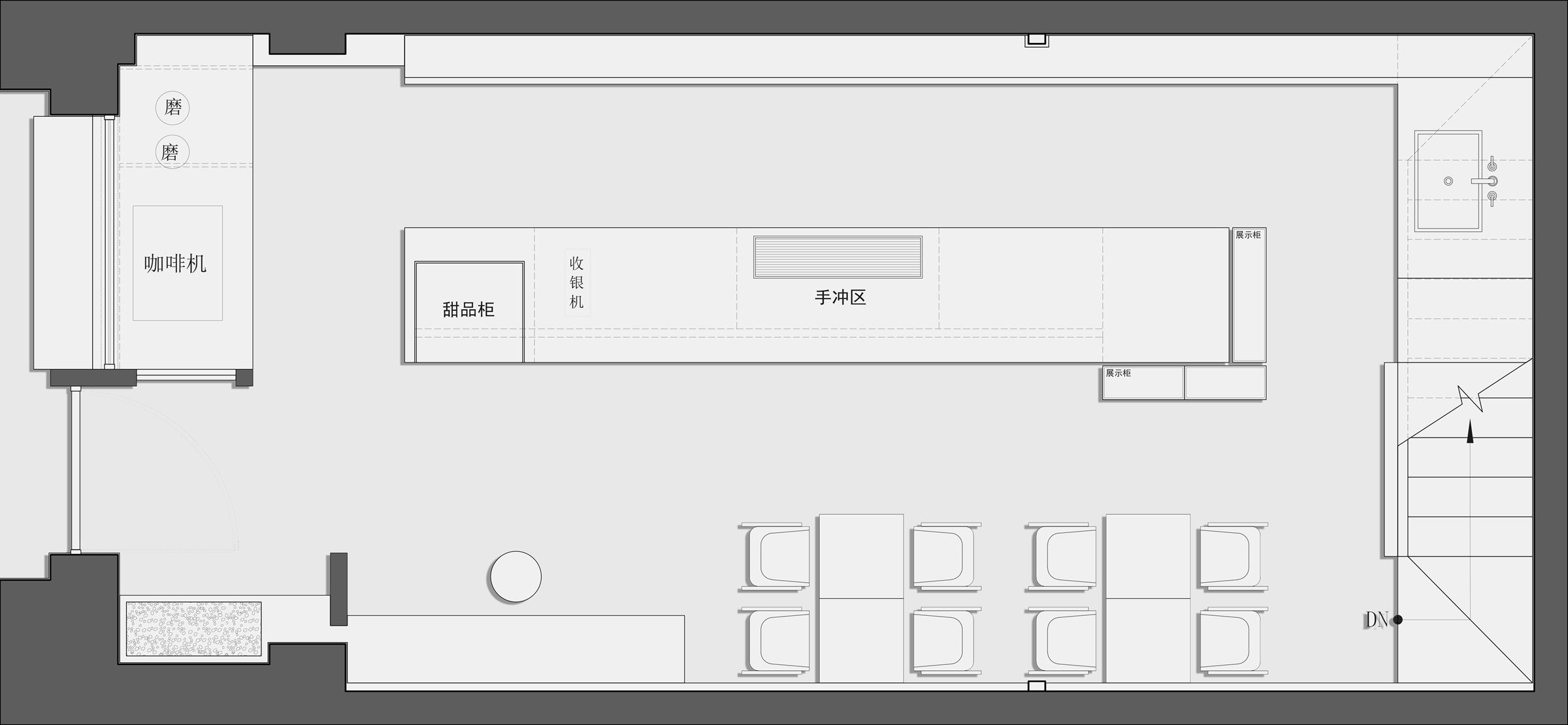Click the round side table circle
The width and height of the screenshot is (1568, 725).
coord(515,577)
